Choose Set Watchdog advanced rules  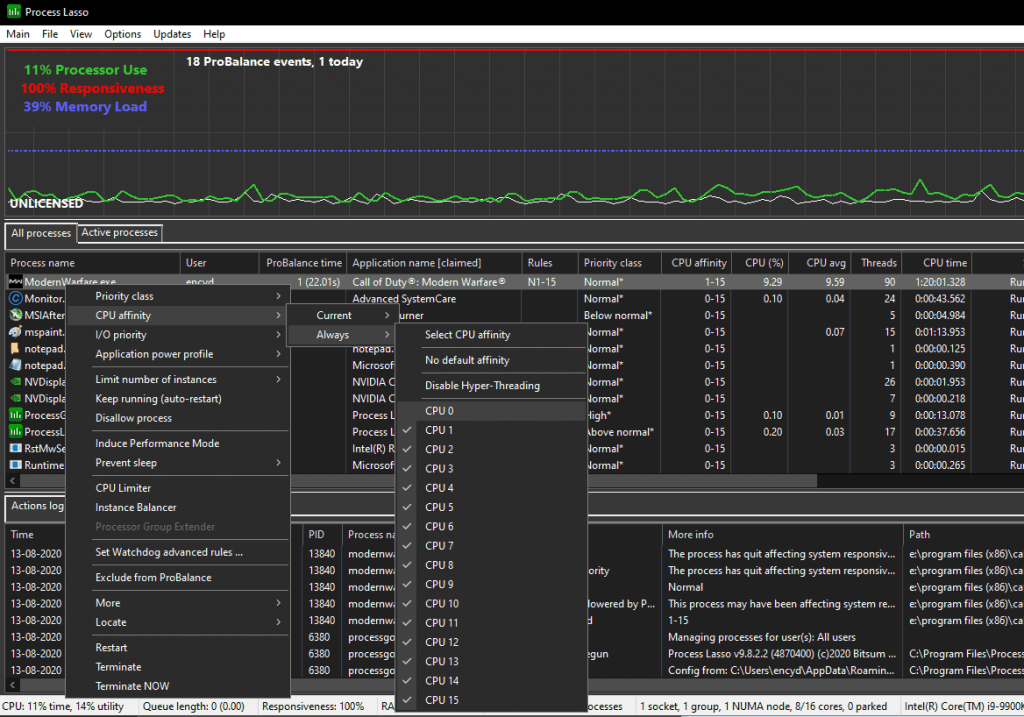coord(178,552)
